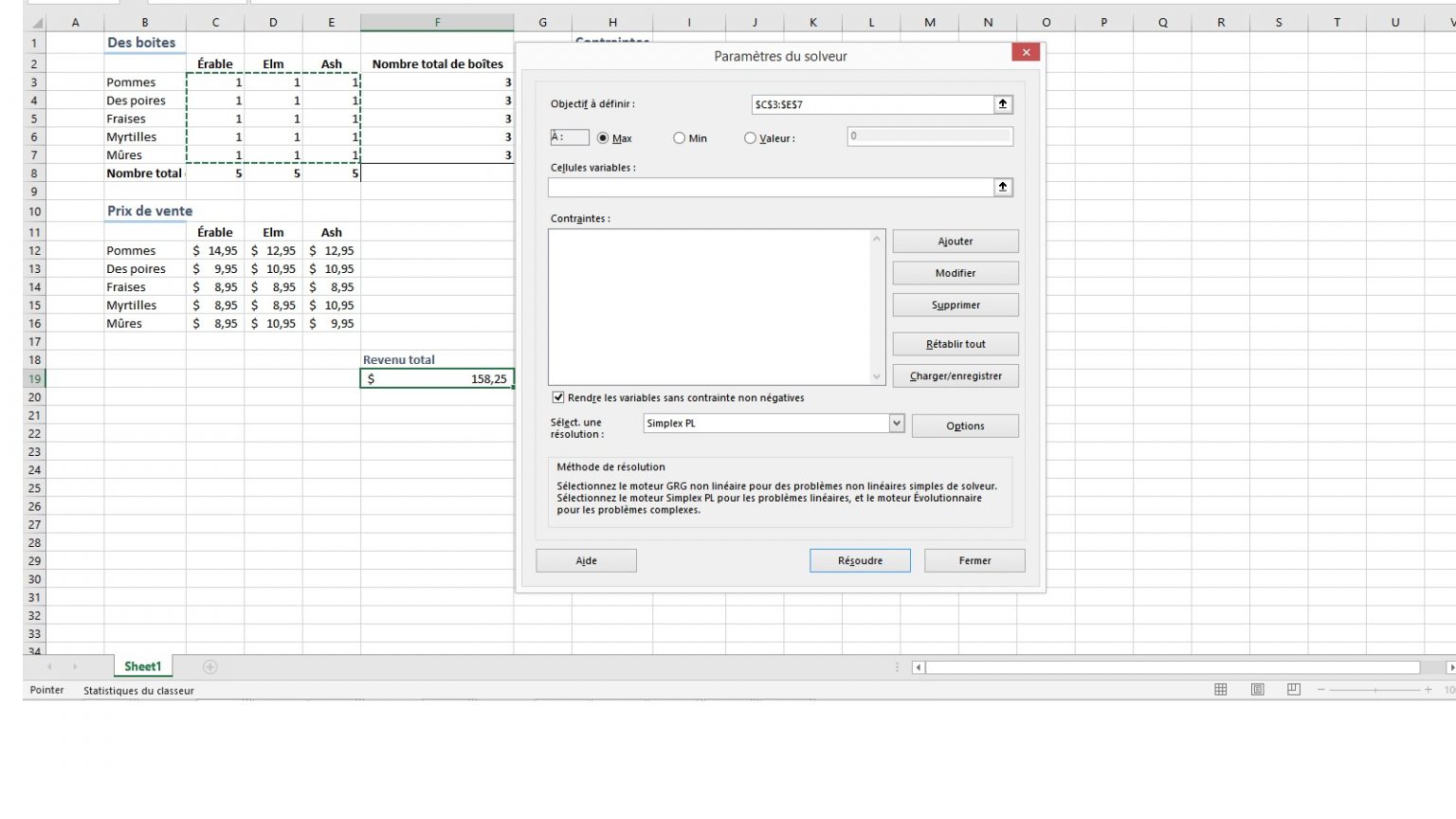Select the Valeur radio button
This screenshot has height=819, width=1456.
pyautogui.click(x=750, y=137)
